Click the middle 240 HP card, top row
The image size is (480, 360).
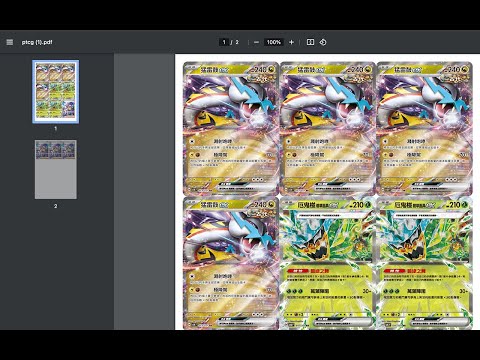[328, 129]
